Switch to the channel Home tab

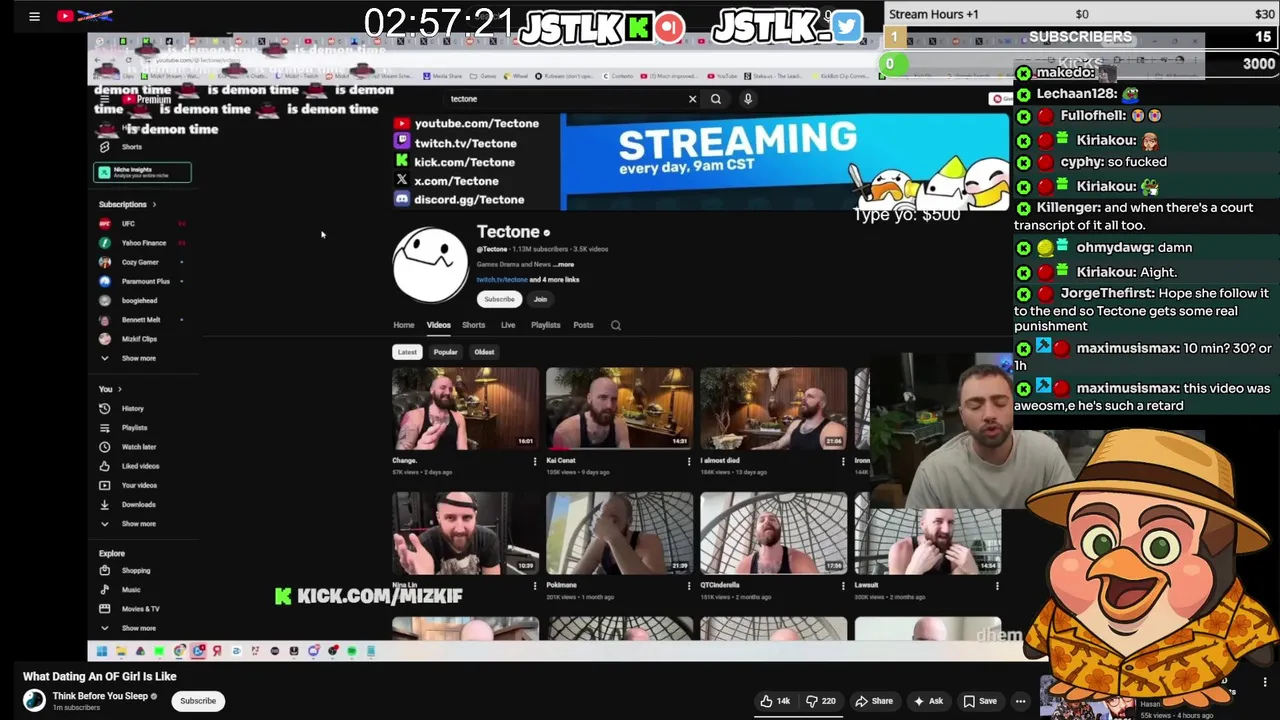(x=403, y=325)
